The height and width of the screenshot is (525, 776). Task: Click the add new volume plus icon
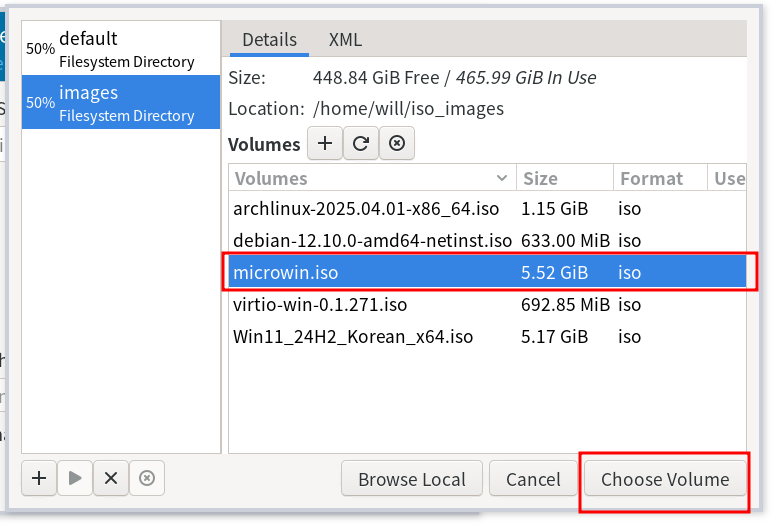[x=324, y=144]
